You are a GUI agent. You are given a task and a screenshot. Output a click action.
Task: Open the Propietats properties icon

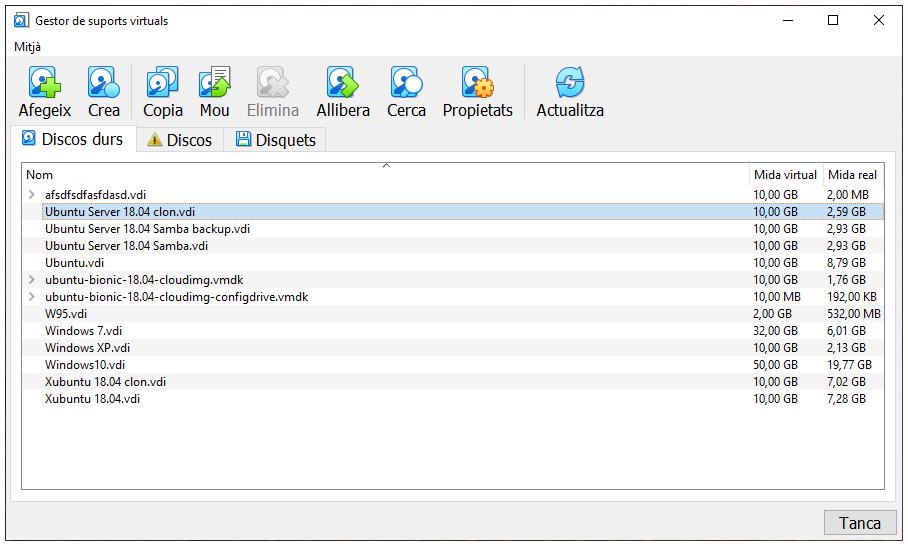tap(477, 83)
